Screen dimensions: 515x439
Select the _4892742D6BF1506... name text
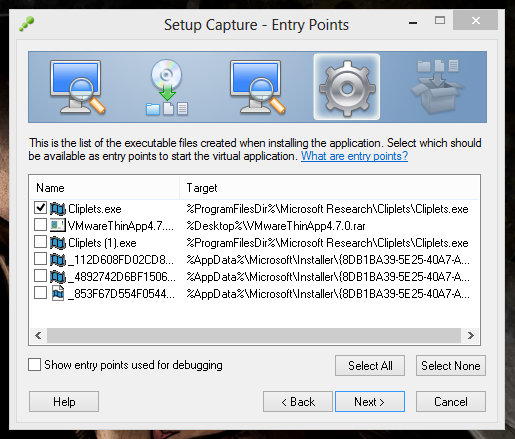point(122,277)
